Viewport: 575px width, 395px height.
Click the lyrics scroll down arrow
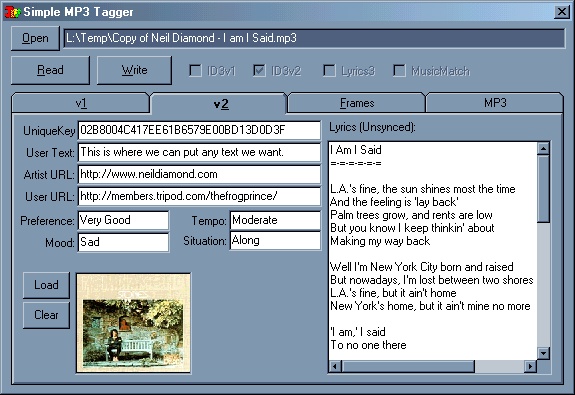(543, 353)
